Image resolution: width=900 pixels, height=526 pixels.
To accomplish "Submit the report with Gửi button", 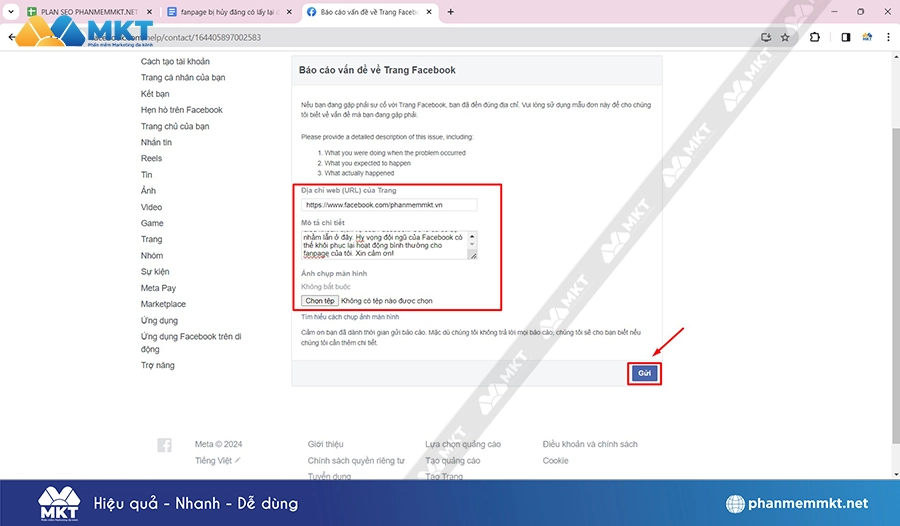I will tap(644, 373).
